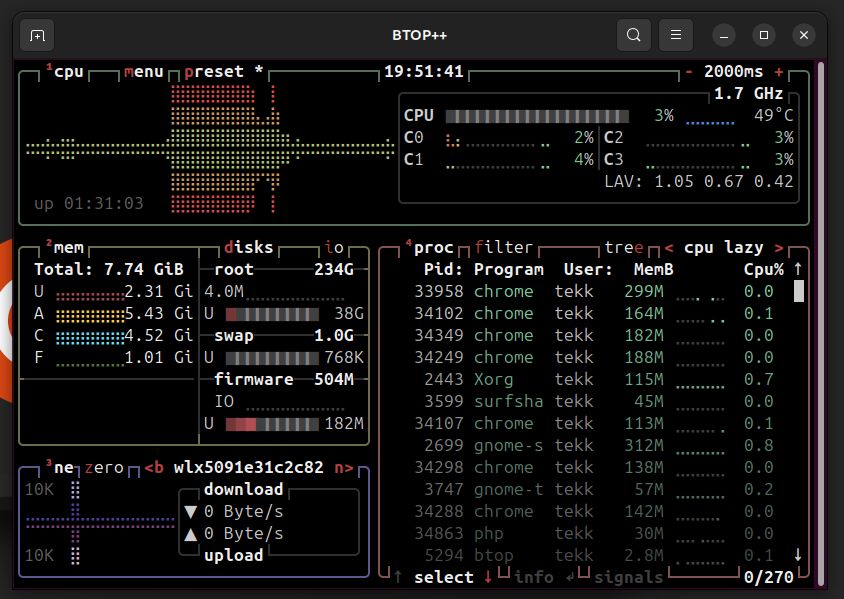The image size is (844, 599).
Task: Toggle the disks view
Action: [249, 248]
